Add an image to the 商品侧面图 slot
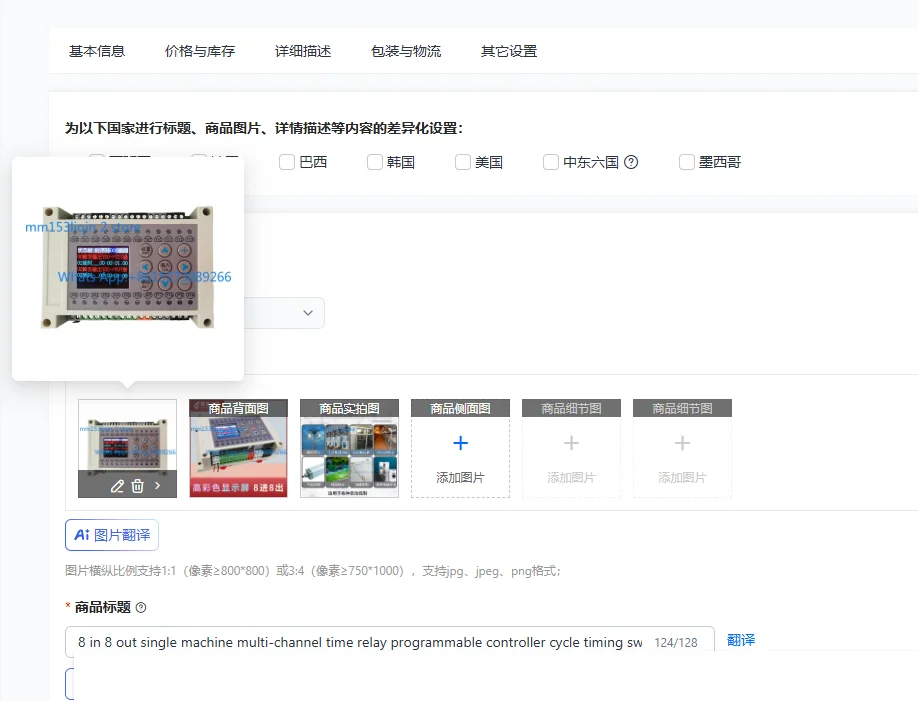Image resolution: width=918 pixels, height=701 pixels. (x=460, y=449)
